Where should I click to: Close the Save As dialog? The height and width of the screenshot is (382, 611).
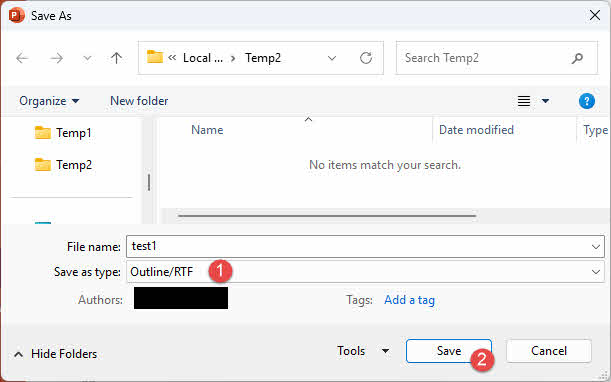(595, 16)
